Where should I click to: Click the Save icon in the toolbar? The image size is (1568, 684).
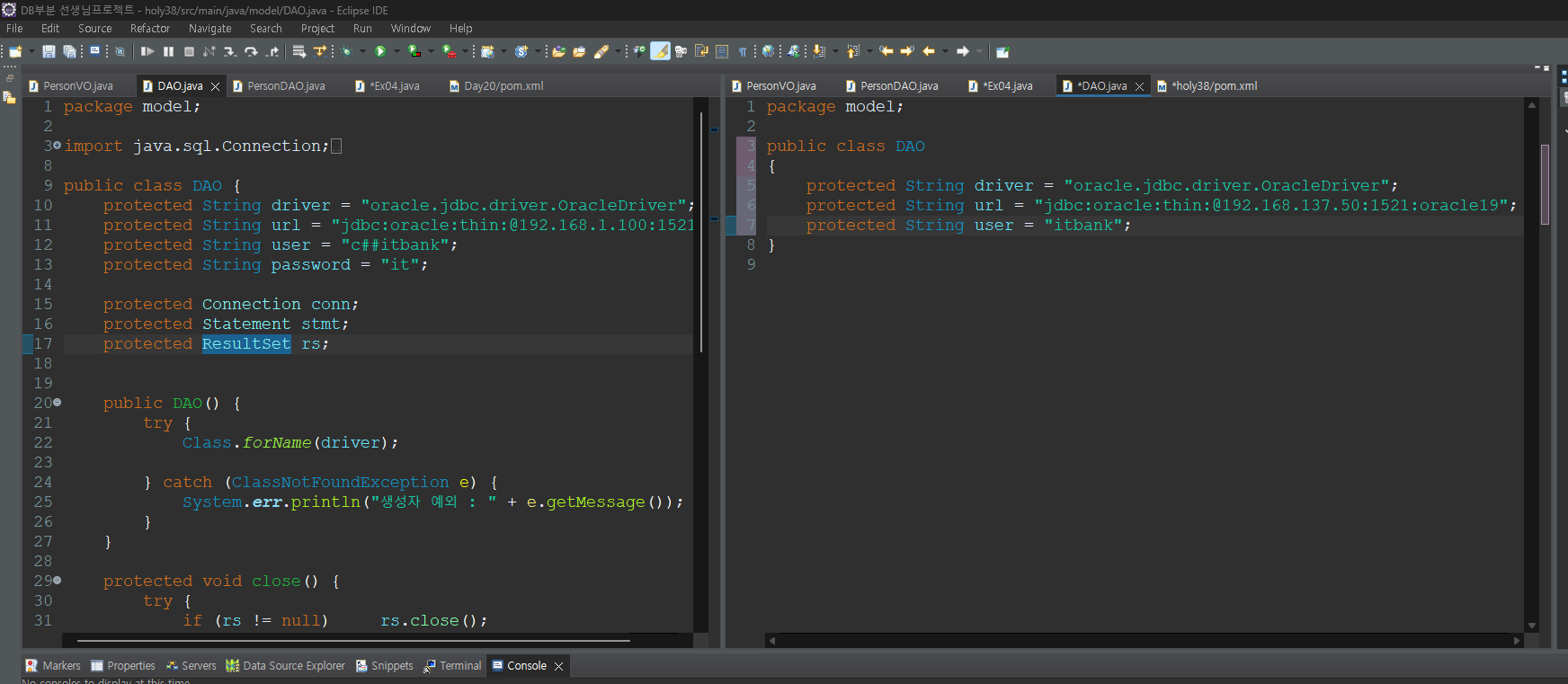49,51
